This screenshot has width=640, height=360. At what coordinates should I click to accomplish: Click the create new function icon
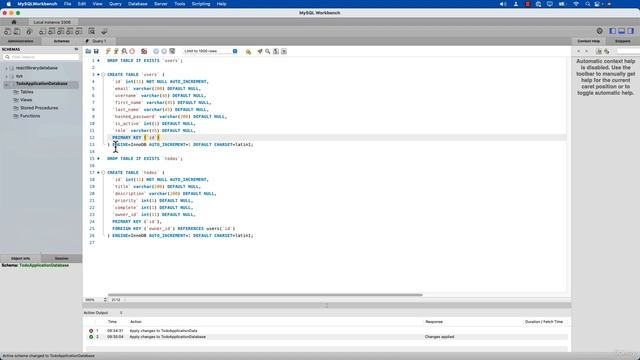78,31
